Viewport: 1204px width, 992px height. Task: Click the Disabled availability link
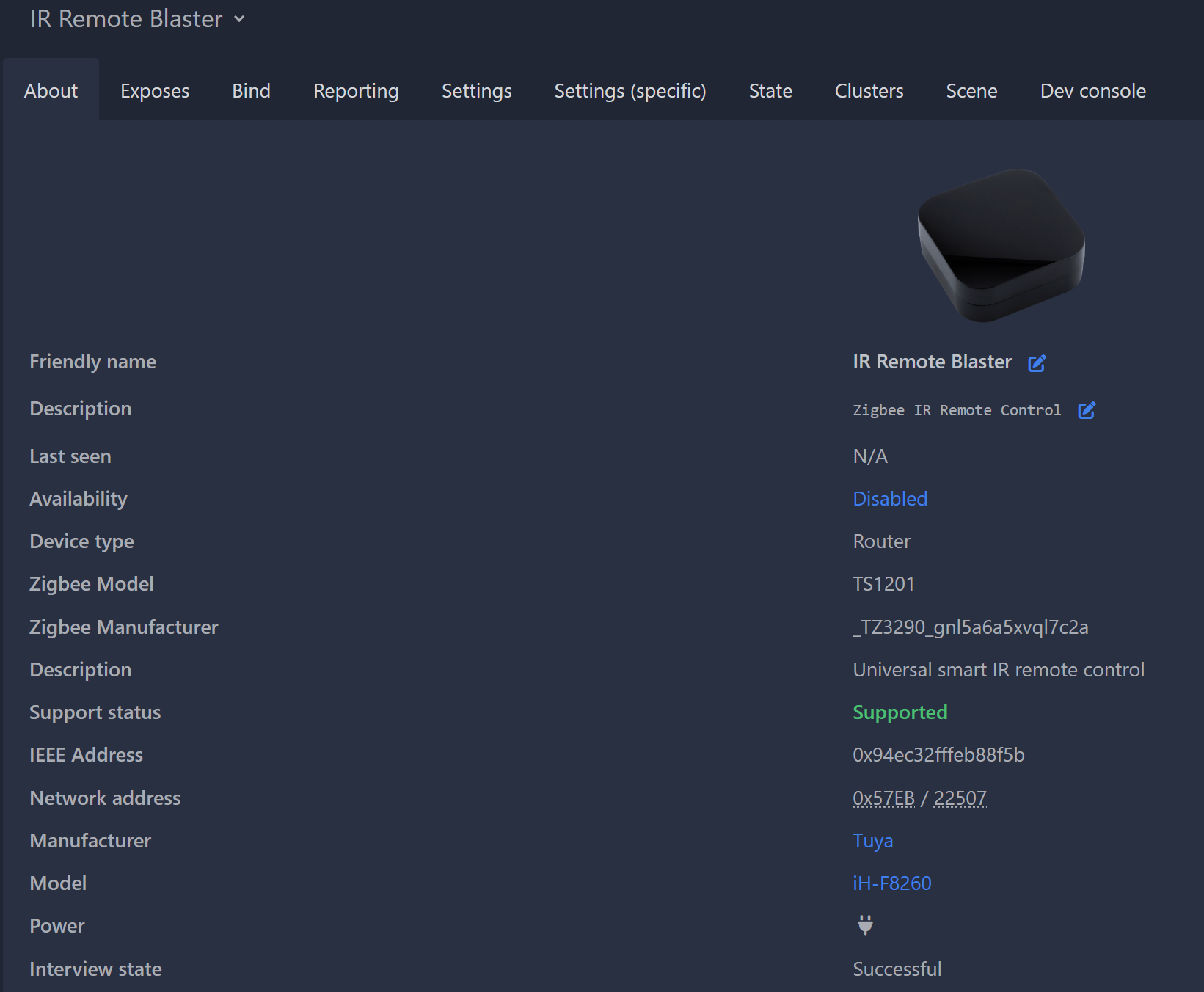[x=890, y=499]
